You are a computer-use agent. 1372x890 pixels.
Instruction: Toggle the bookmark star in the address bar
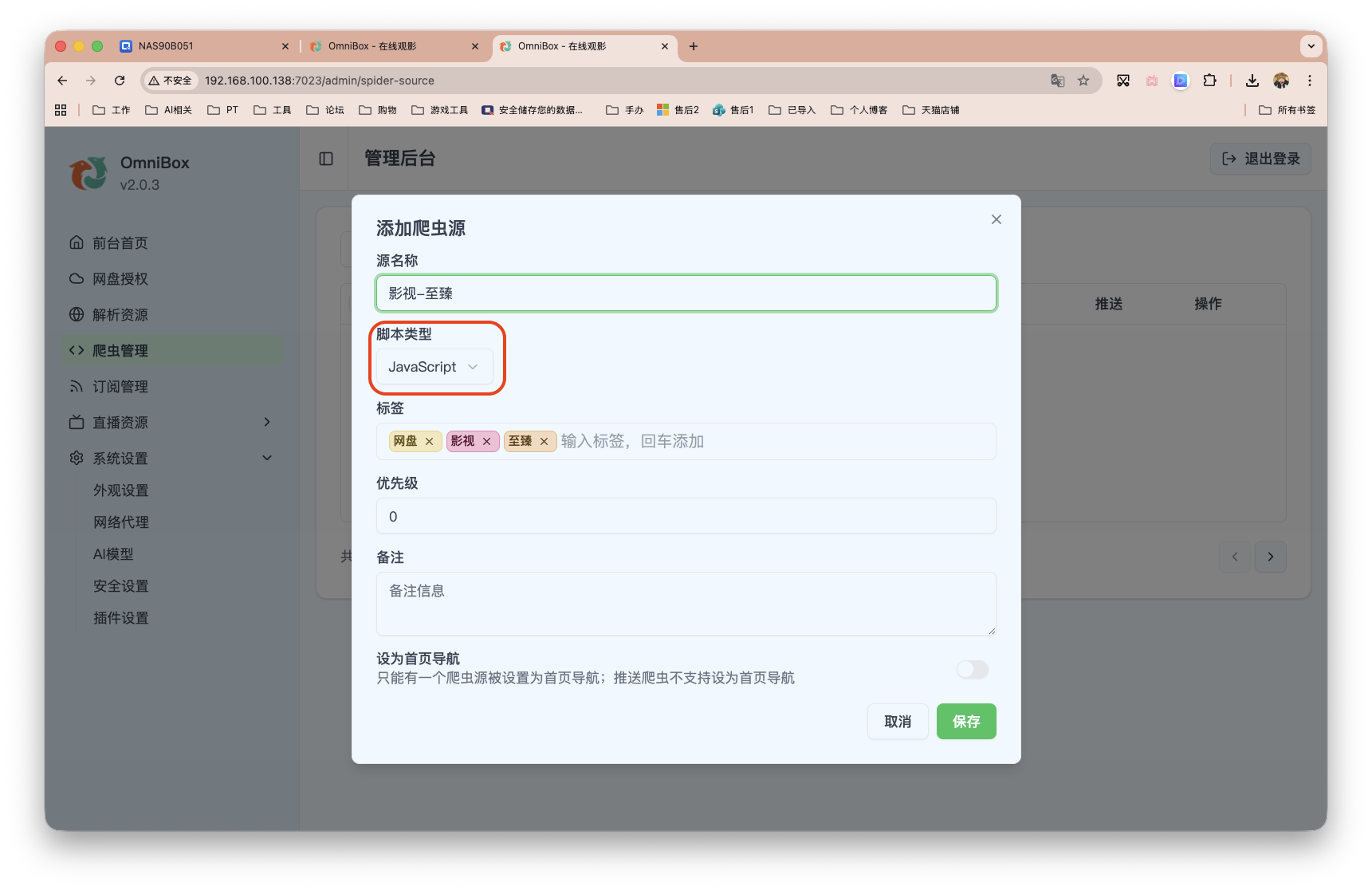pyautogui.click(x=1083, y=81)
